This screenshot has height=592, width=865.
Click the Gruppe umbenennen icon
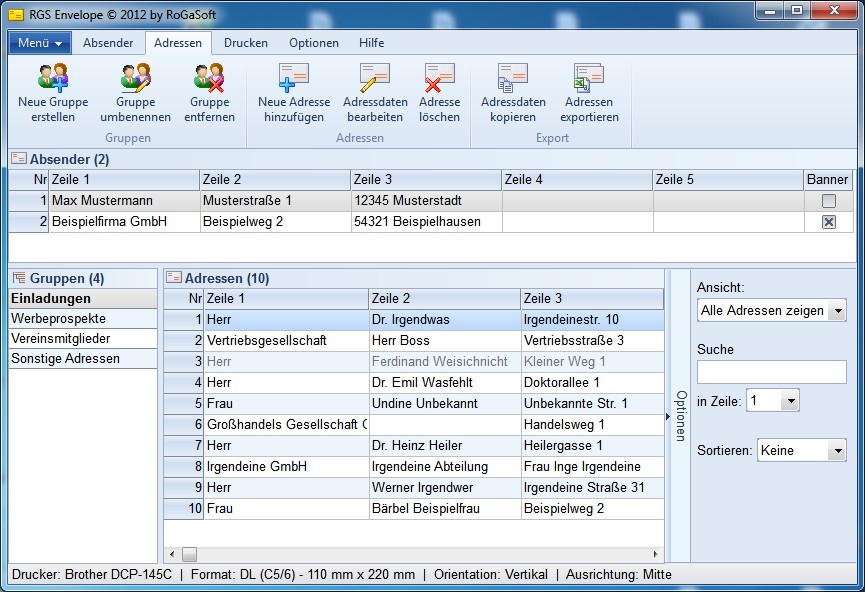[135, 78]
